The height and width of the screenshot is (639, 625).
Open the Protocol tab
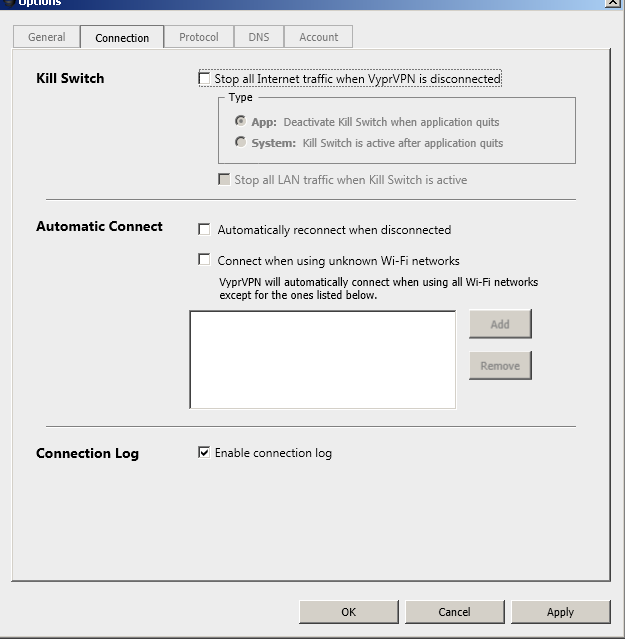(198, 37)
